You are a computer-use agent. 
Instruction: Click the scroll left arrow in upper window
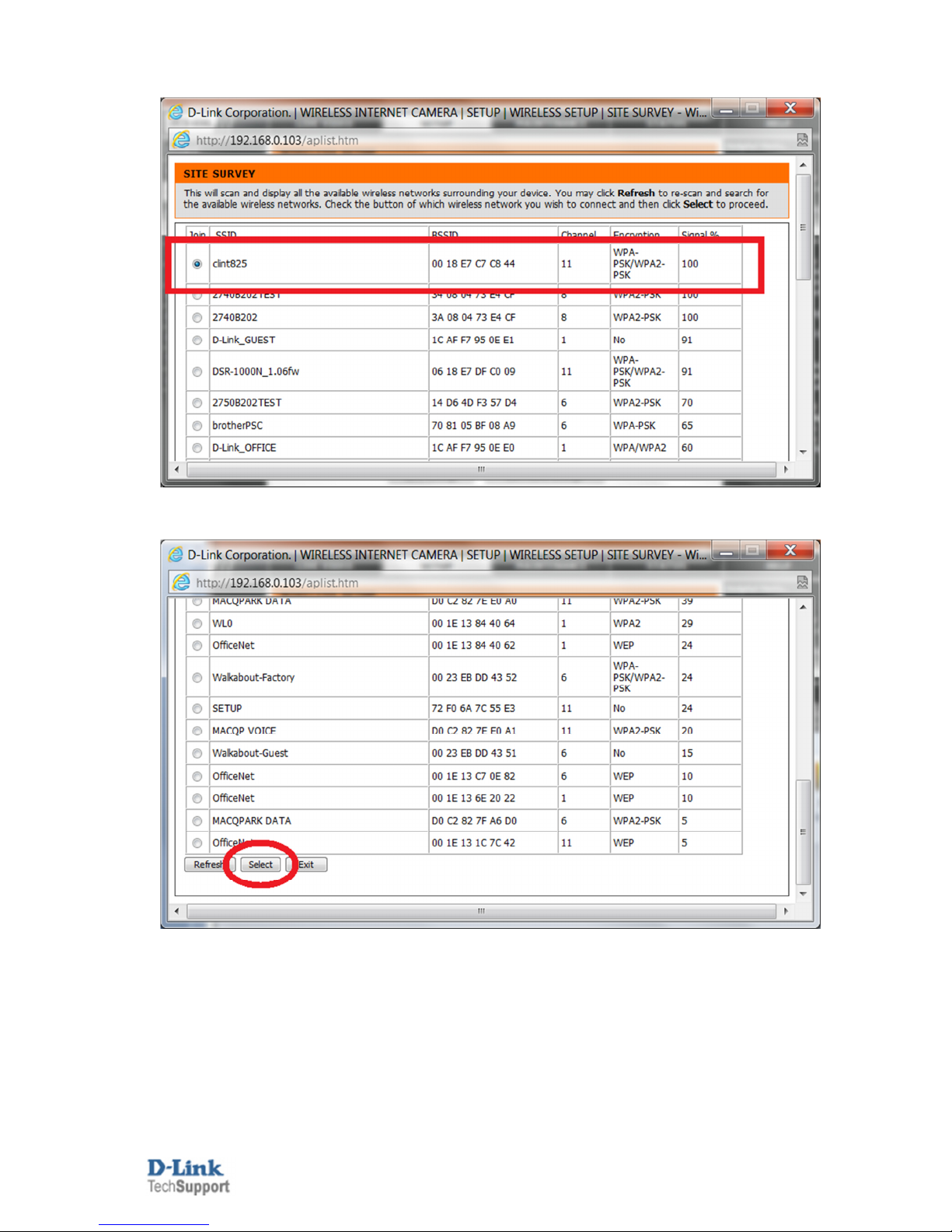[177, 469]
